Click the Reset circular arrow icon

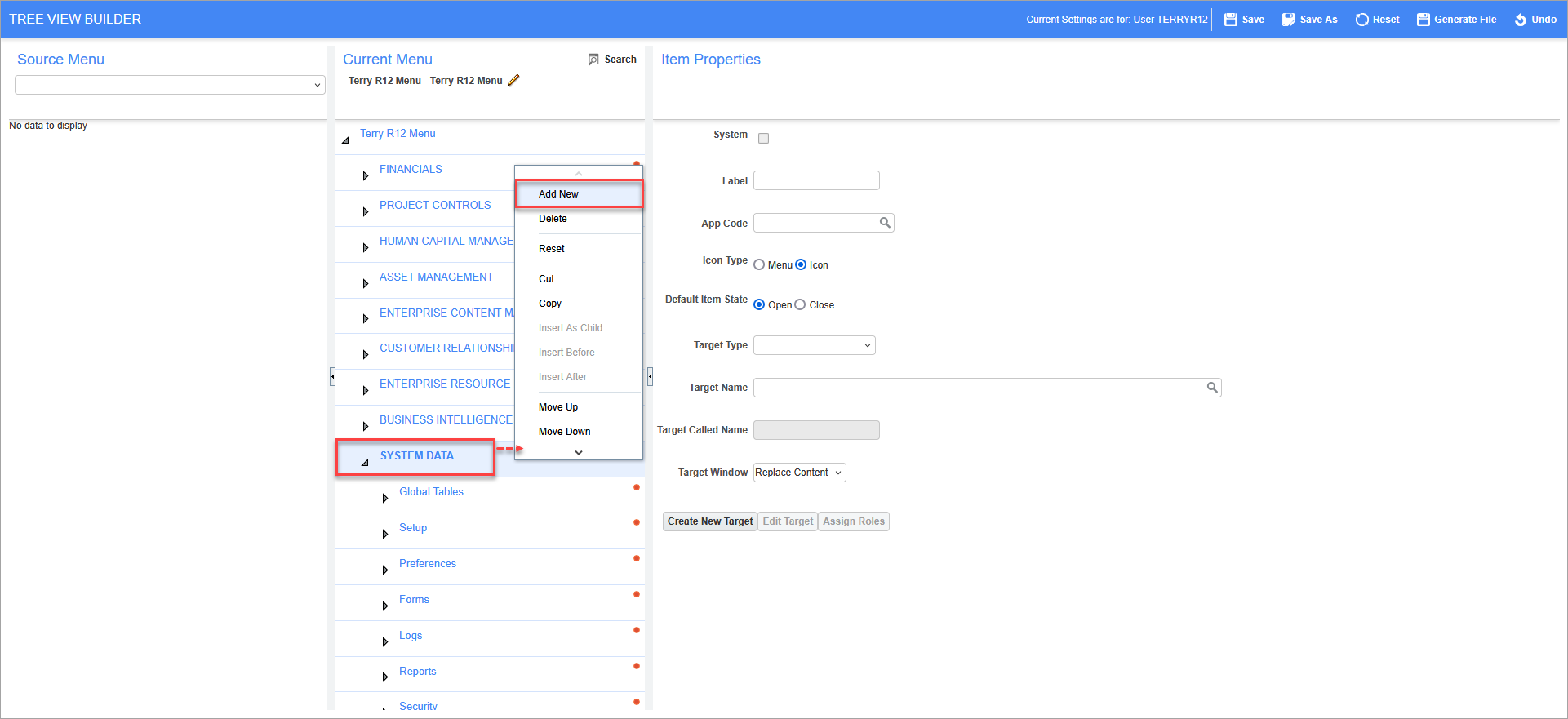pyautogui.click(x=1361, y=20)
